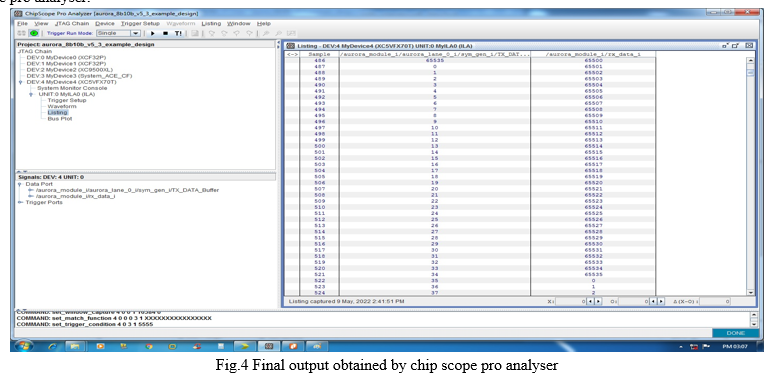Open System Monitor Console tree item
Screen dimensions: 782x377
point(72,88)
